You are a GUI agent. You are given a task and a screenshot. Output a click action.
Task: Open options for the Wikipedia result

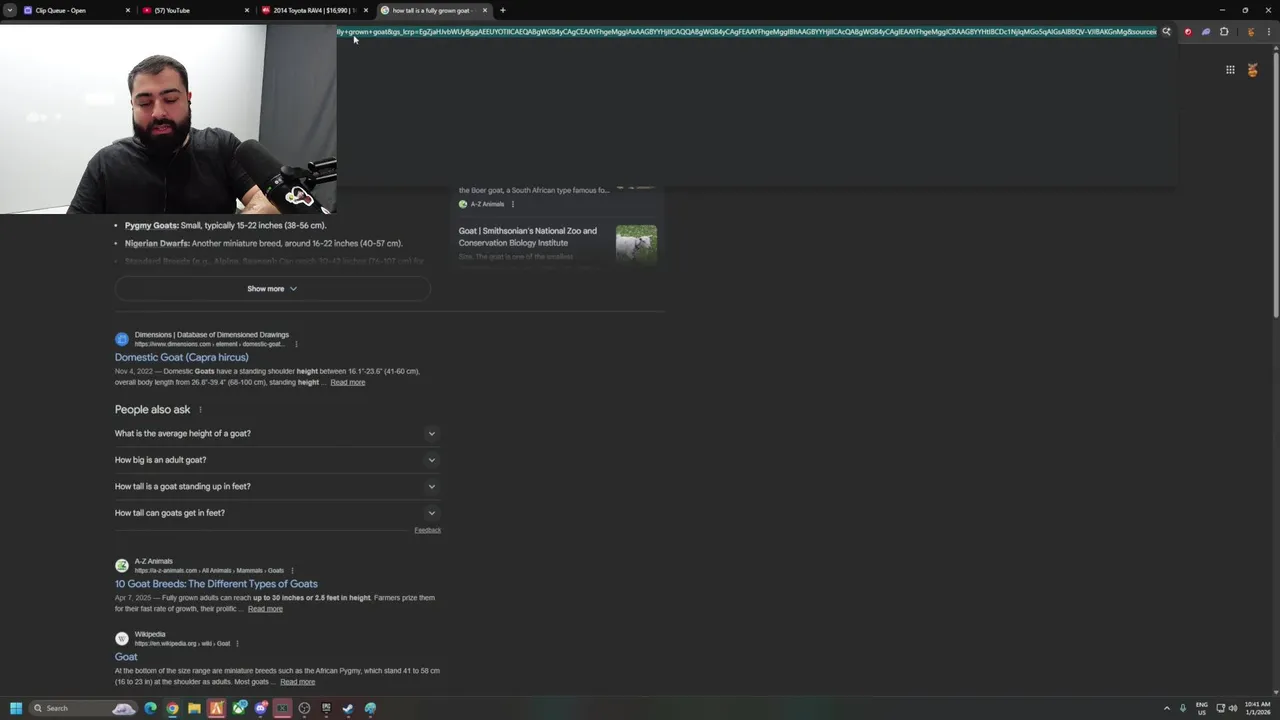point(238,644)
